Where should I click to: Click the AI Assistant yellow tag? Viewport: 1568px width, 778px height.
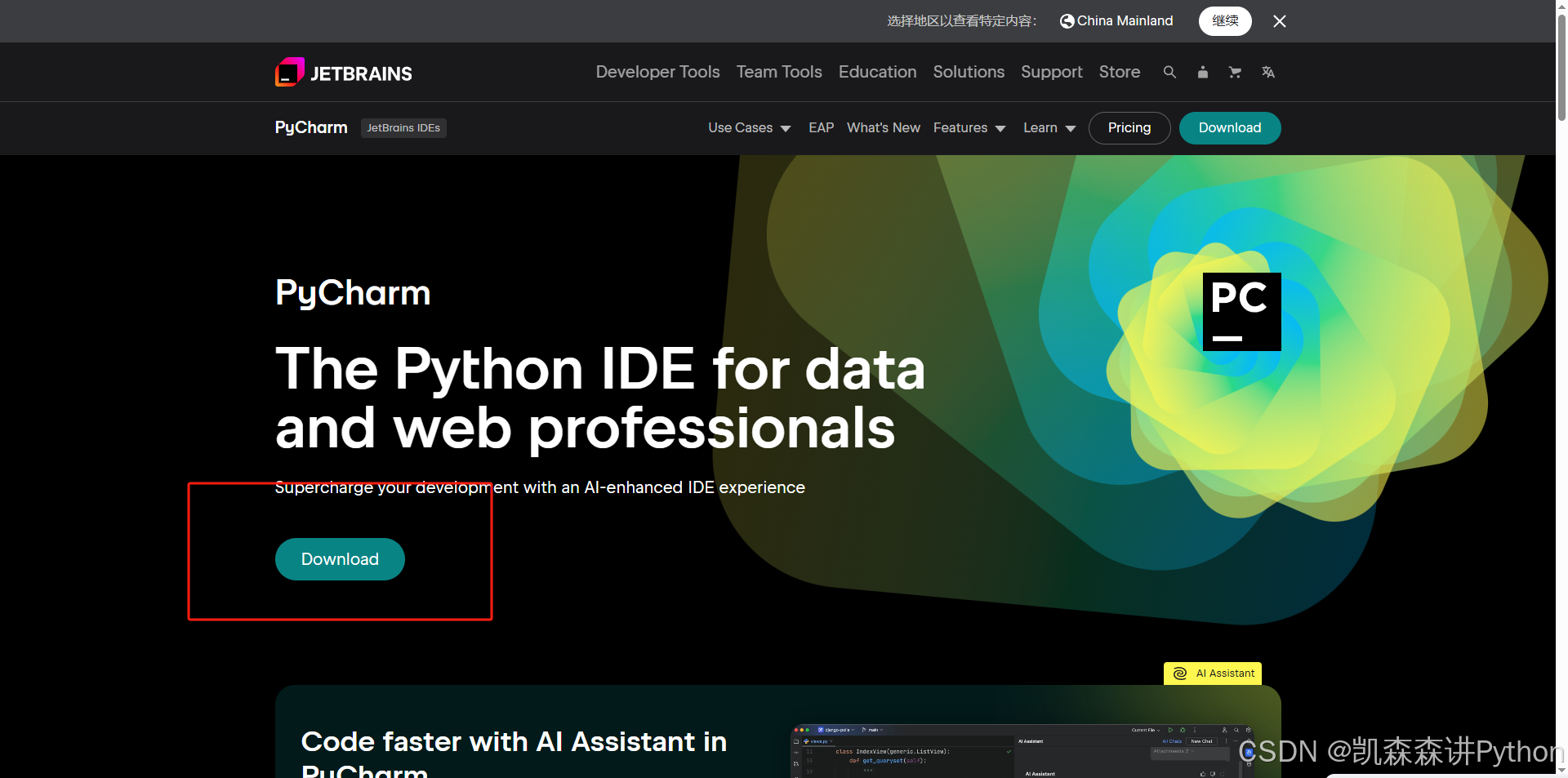click(x=1213, y=674)
